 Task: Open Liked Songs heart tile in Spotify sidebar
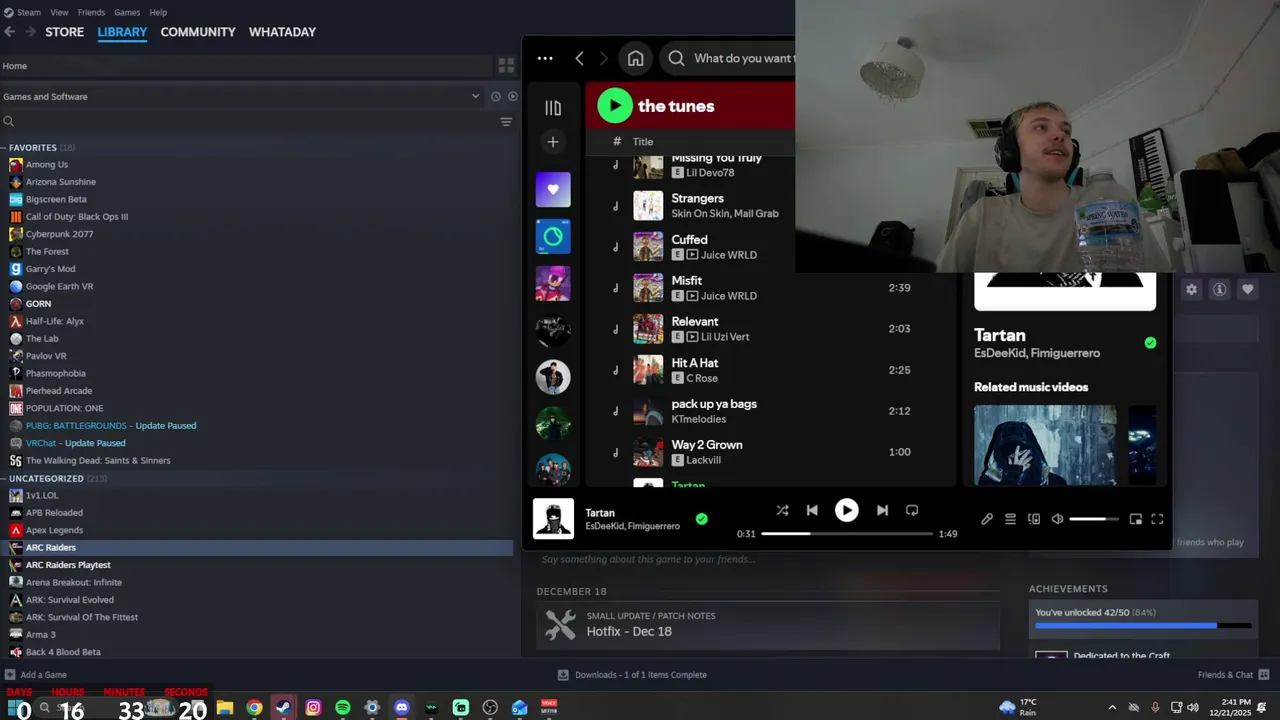point(553,189)
